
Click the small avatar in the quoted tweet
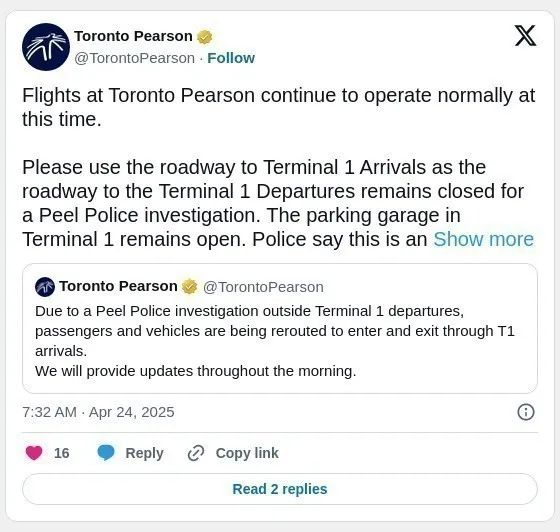click(x=45, y=287)
